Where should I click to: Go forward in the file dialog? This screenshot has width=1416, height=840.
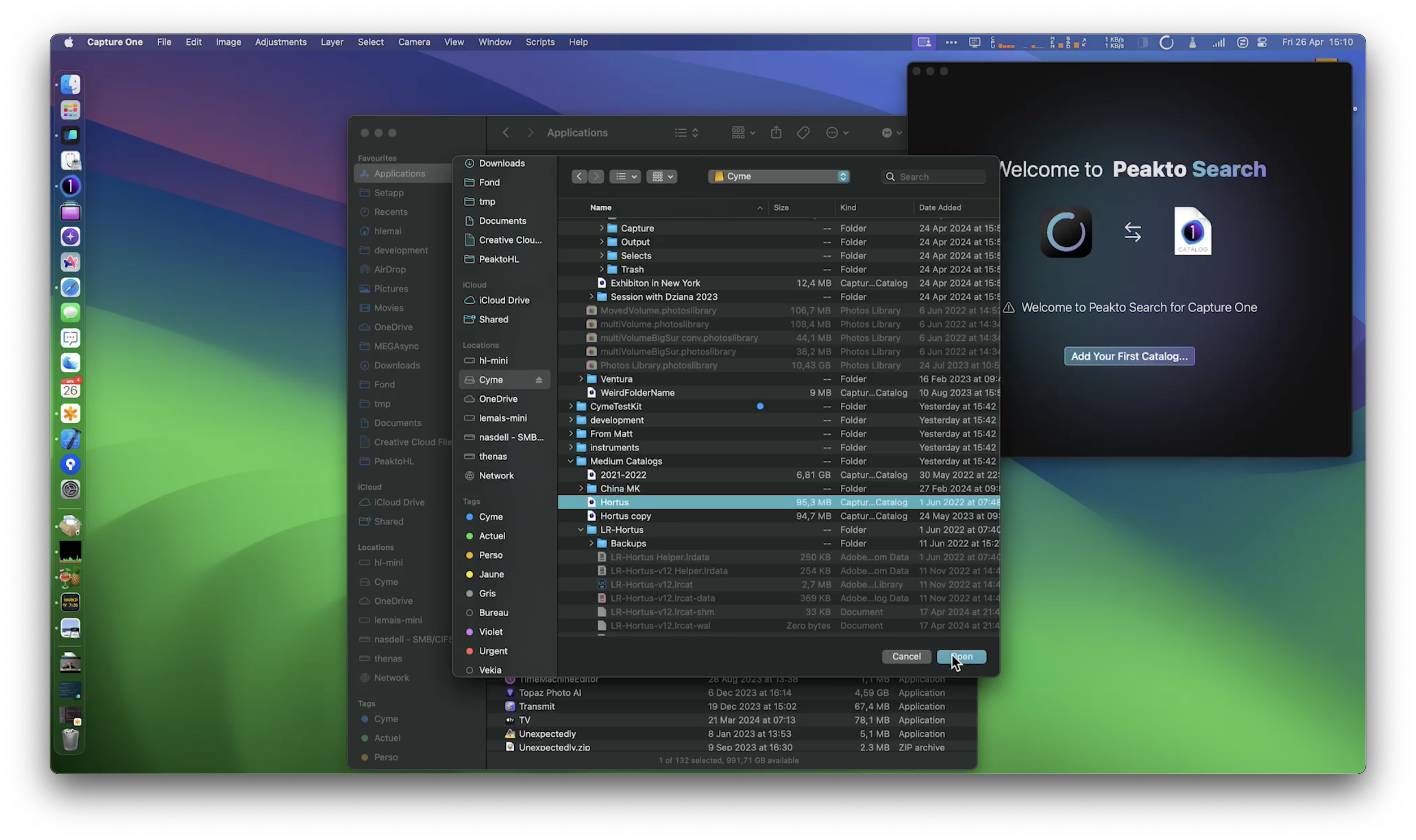click(x=596, y=177)
